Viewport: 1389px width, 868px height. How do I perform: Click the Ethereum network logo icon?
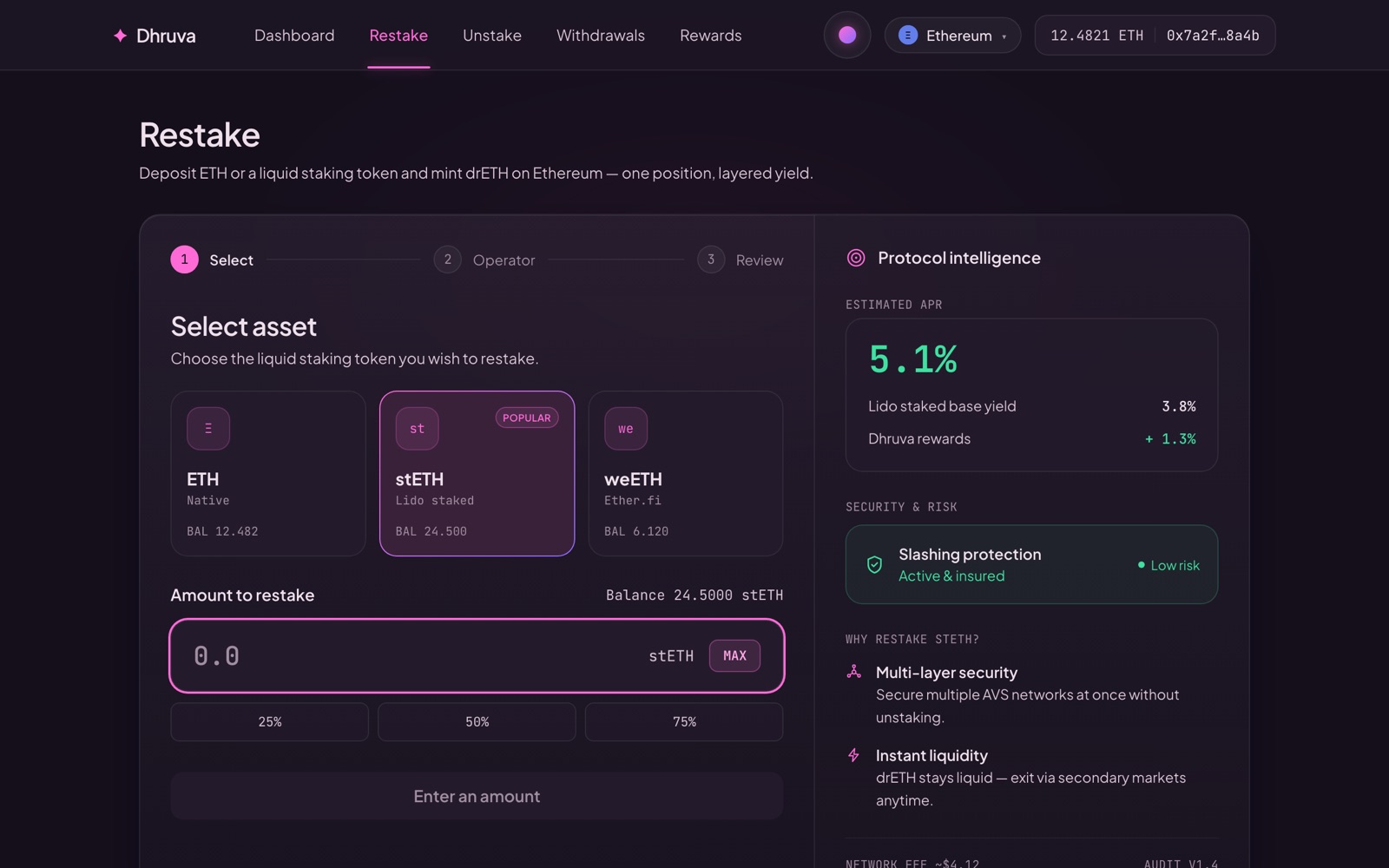click(x=907, y=36)
